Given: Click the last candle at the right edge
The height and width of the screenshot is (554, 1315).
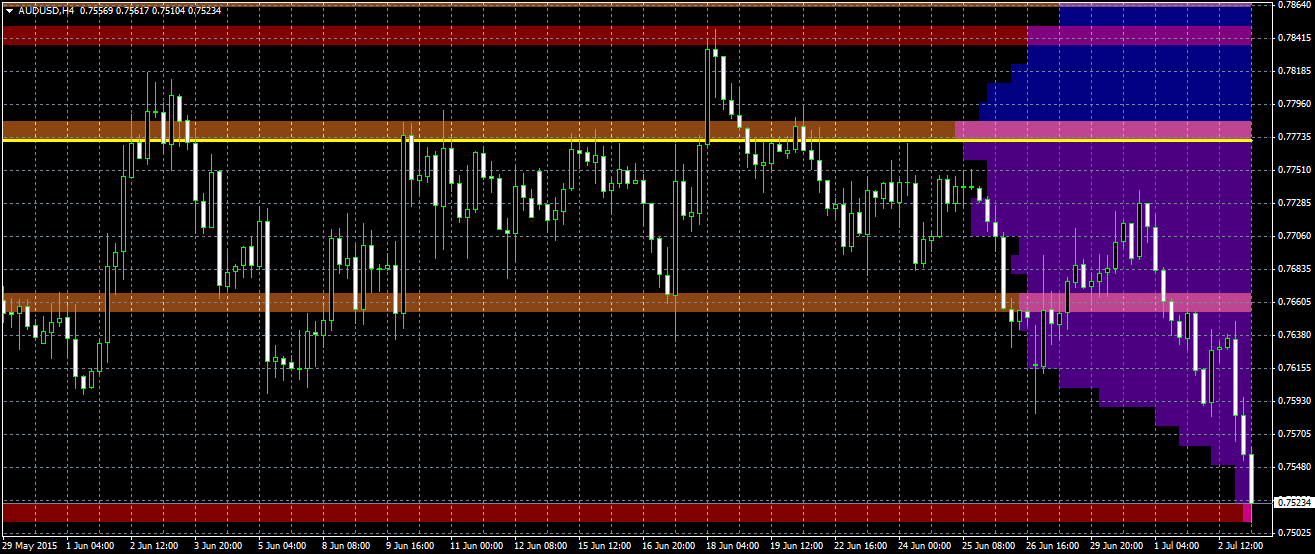Looking at the screenshot, I should pyautogui.click(x=1251, y=478).
